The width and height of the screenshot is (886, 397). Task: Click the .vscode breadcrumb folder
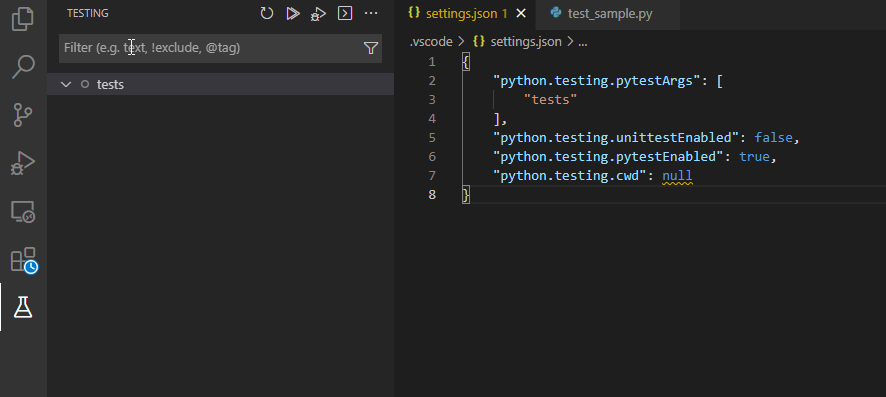(x=431, y=42)
